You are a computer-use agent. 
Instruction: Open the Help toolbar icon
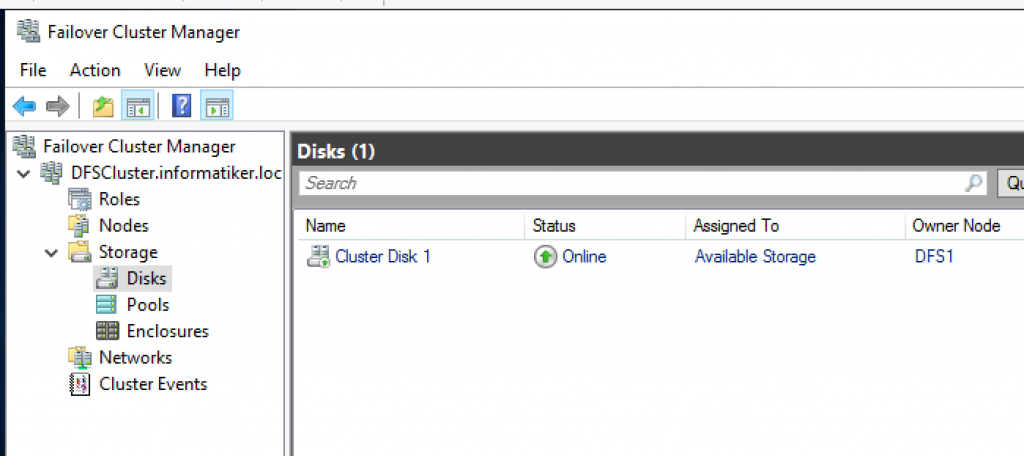pos(182,106)
